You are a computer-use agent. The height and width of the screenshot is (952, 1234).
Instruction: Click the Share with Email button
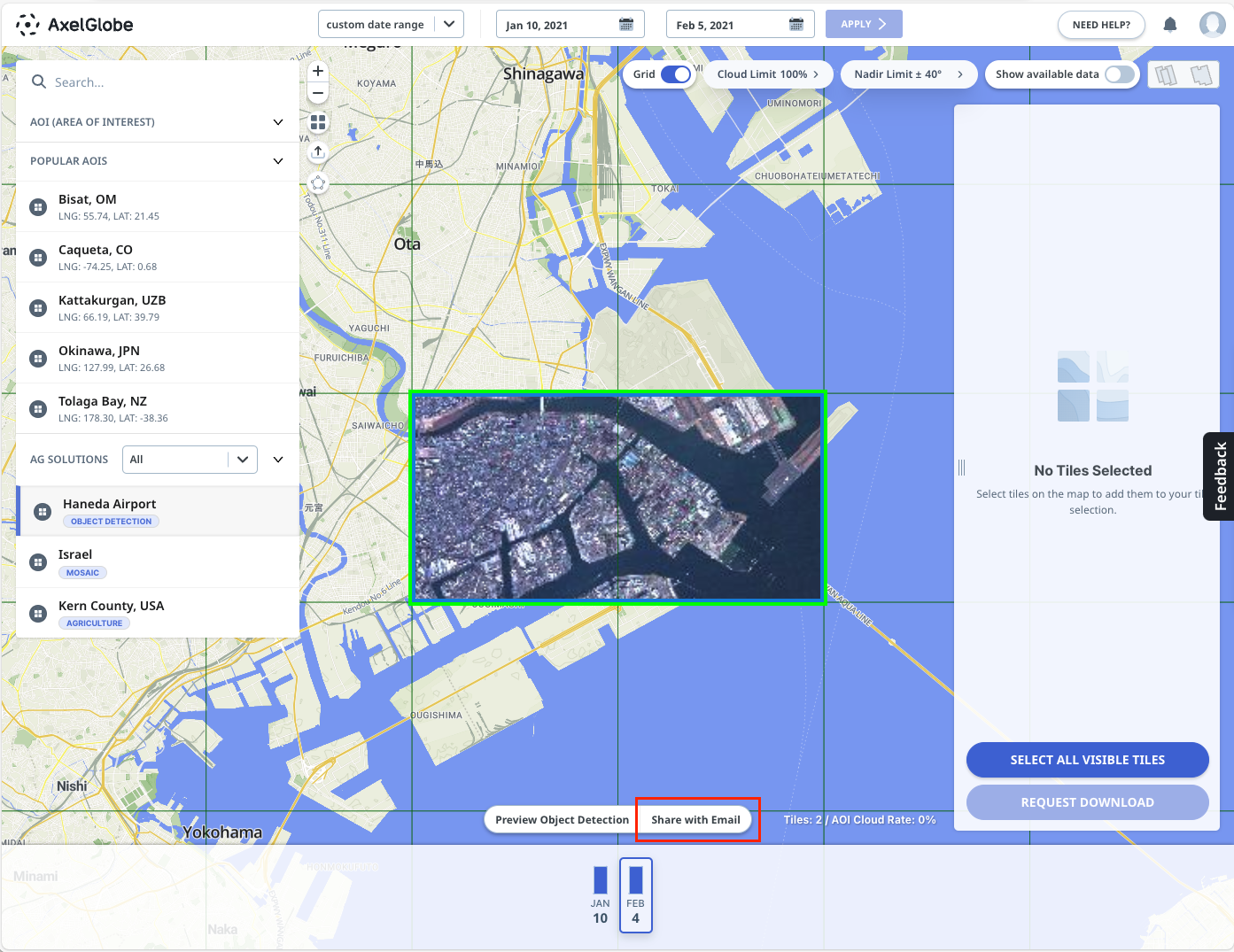click(x=695, y=820)
